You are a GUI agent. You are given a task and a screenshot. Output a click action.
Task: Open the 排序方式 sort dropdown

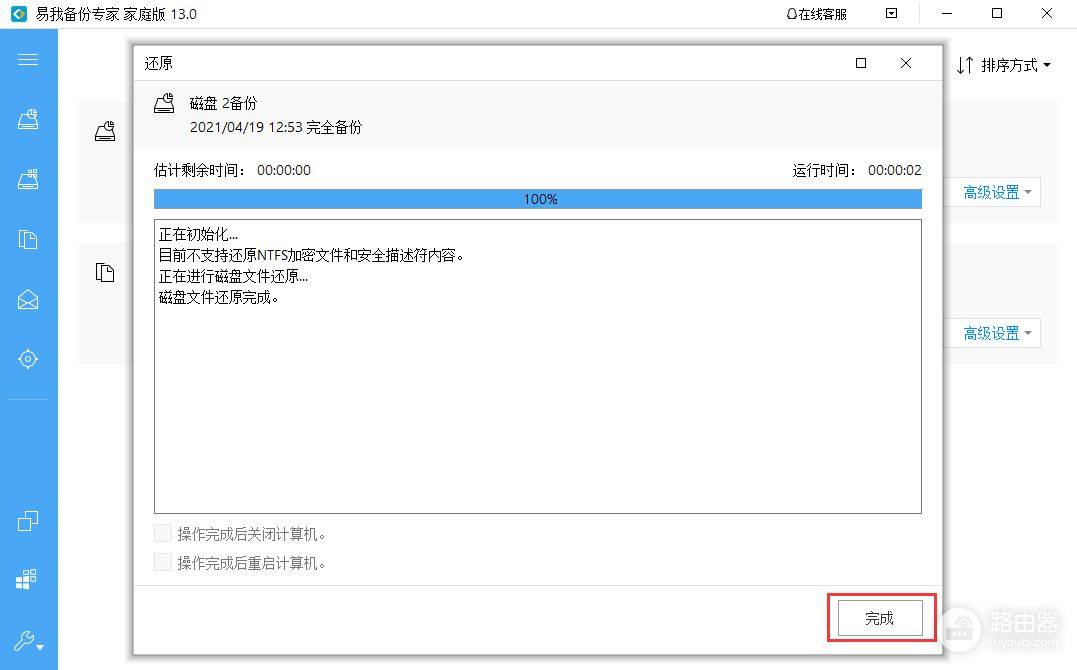(x=1004, y=65)
